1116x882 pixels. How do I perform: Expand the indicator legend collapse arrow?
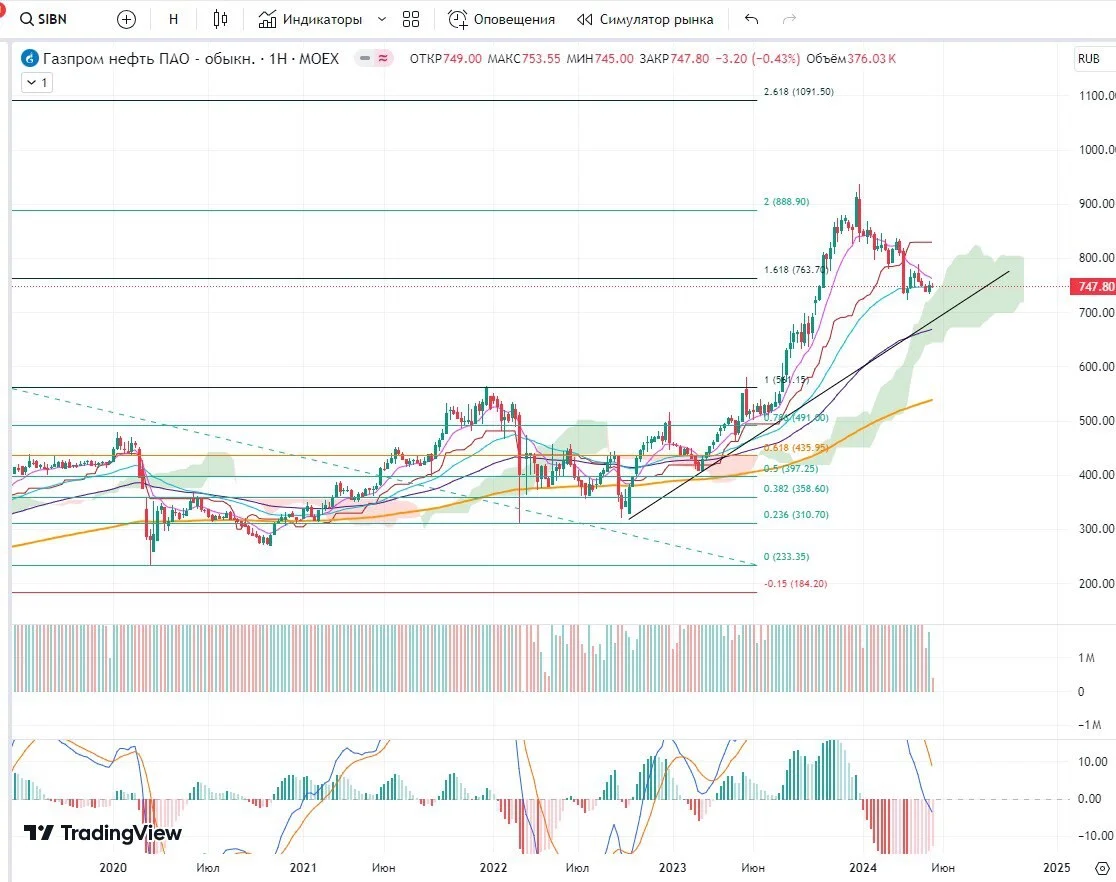coord(36,83)
